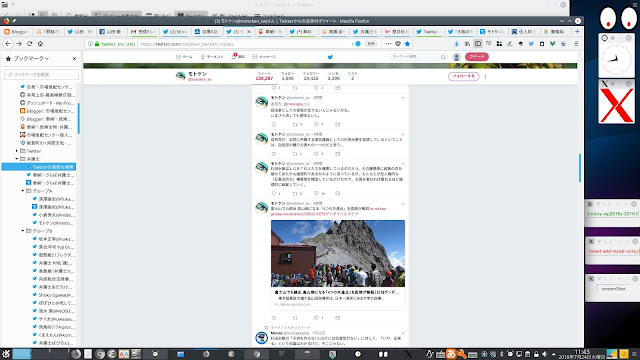This screenshot has width=640, height=360.
Task: Collapse the グループB bookmarks folder
Action: click(23, 231)
